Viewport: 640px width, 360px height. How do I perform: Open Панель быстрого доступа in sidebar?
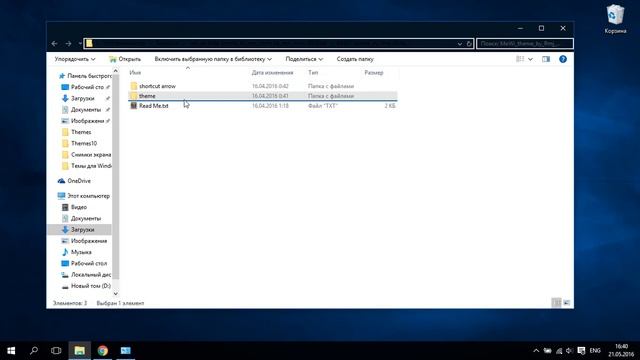tap(85, 76)
